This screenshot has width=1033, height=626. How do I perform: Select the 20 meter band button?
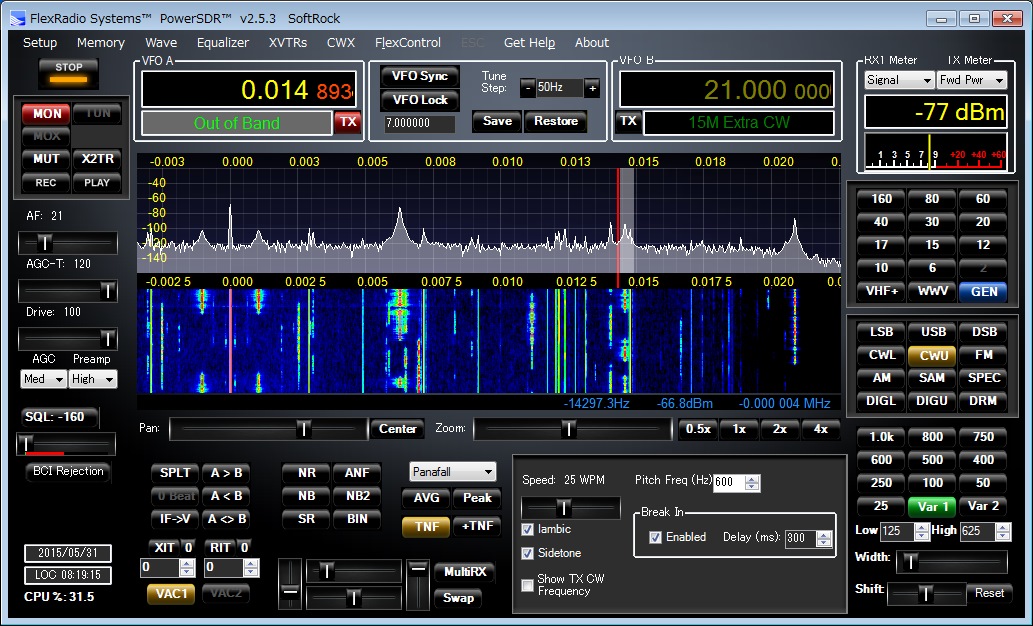tap(983, 222)
